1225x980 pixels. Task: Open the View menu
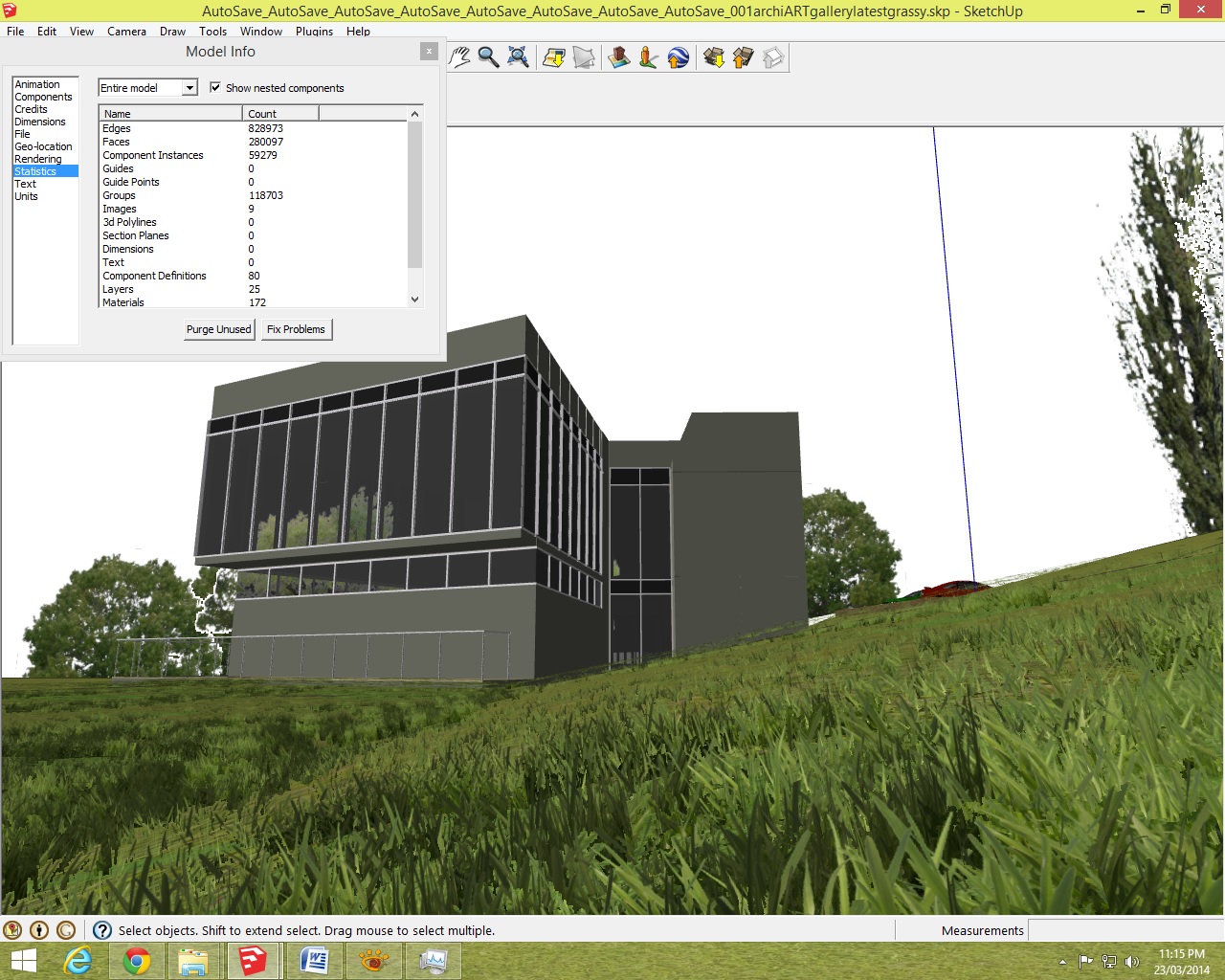pos(81,32)
